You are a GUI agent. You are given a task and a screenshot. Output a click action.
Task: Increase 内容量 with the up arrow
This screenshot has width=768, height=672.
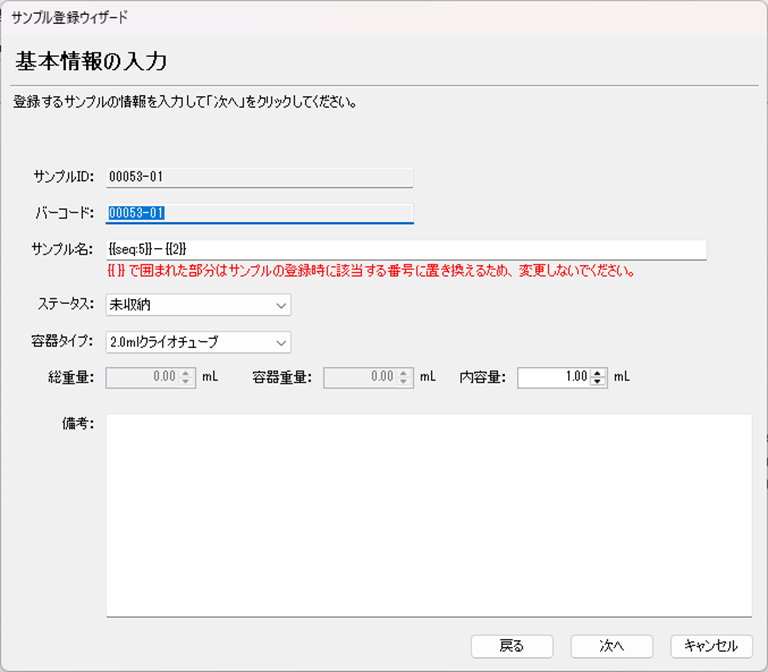[598, 373]
